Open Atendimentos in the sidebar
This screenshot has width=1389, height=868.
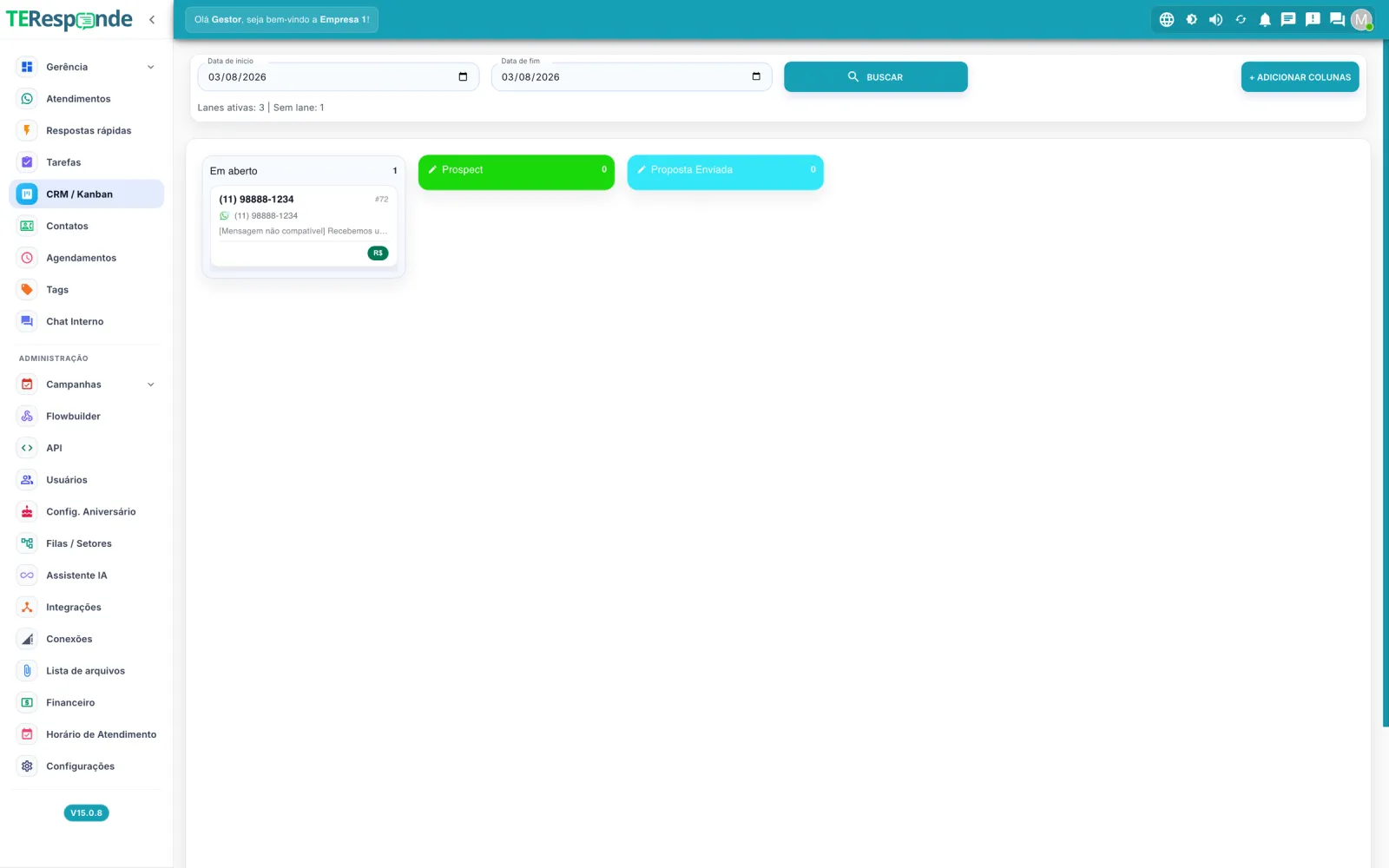[87, 99]
